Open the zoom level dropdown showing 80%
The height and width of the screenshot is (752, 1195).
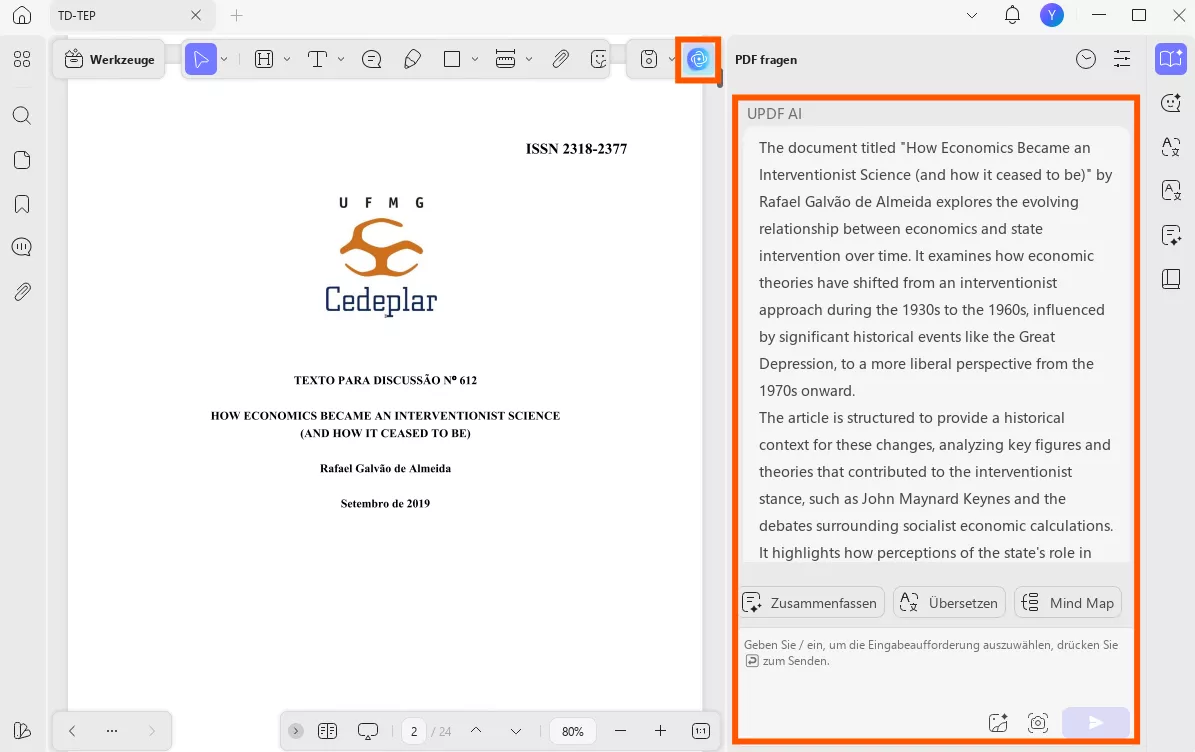[571, 731]
